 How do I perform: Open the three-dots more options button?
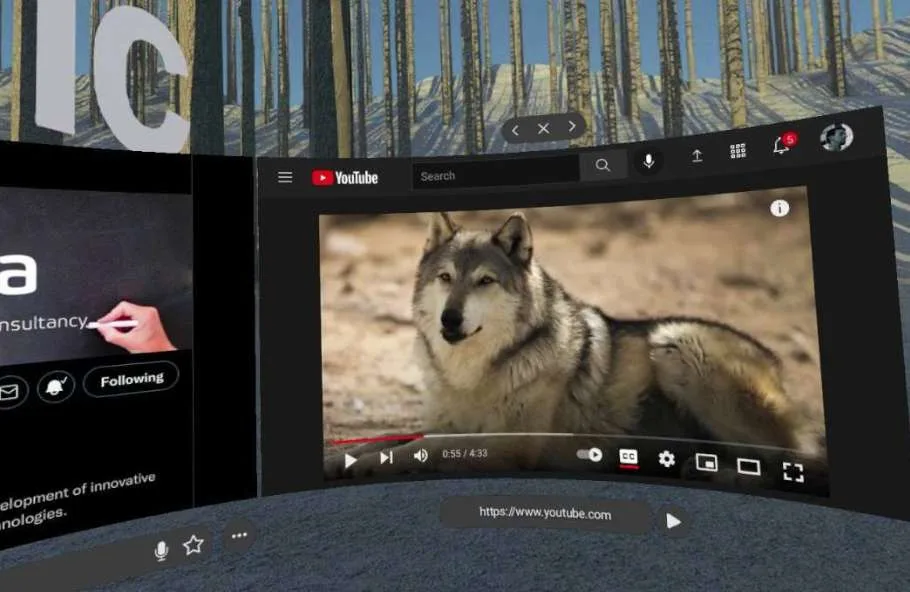(239, 535)
